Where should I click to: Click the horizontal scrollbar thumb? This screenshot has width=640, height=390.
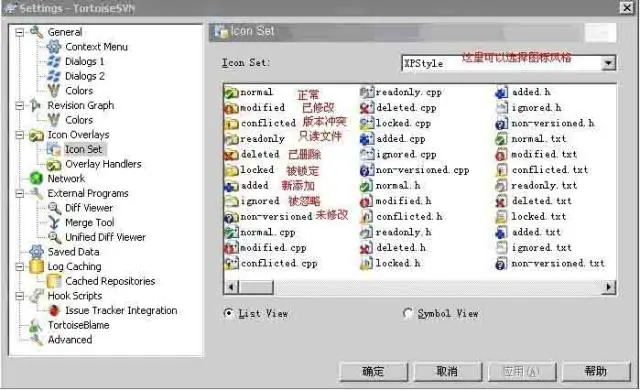tap(255, 287)
